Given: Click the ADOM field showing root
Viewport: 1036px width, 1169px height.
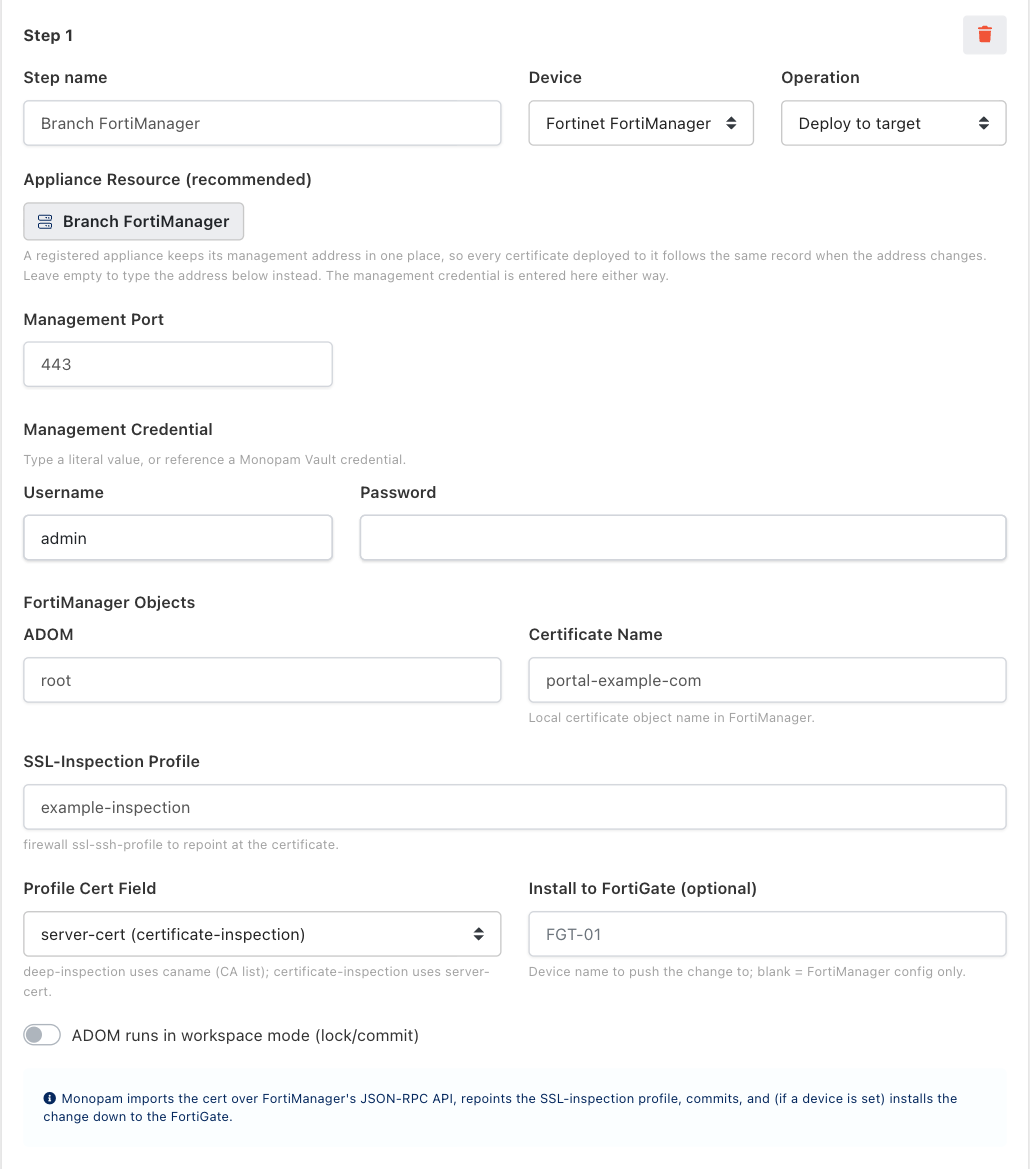Looking at the screenshot, I should pyautogui.click(x=262, y=680).
